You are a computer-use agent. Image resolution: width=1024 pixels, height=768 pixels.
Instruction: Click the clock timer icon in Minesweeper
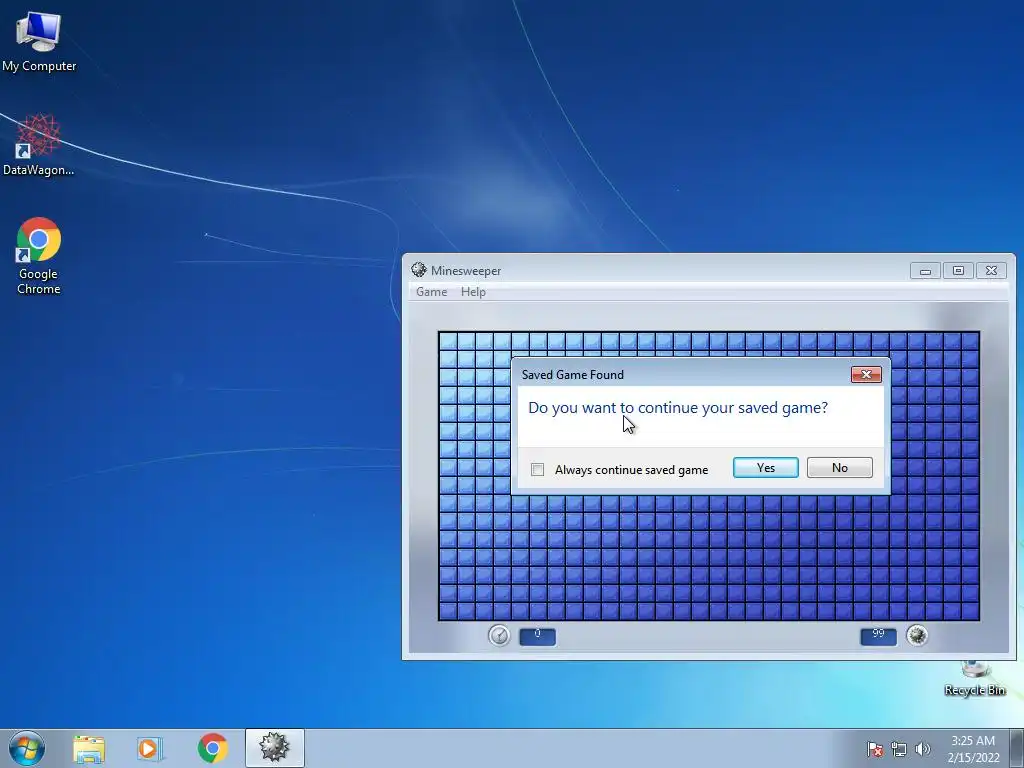click(x=499, y=635)
